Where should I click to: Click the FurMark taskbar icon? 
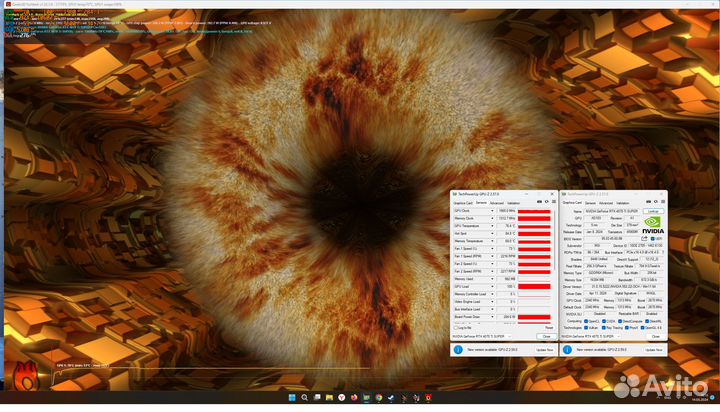(428, 397)
